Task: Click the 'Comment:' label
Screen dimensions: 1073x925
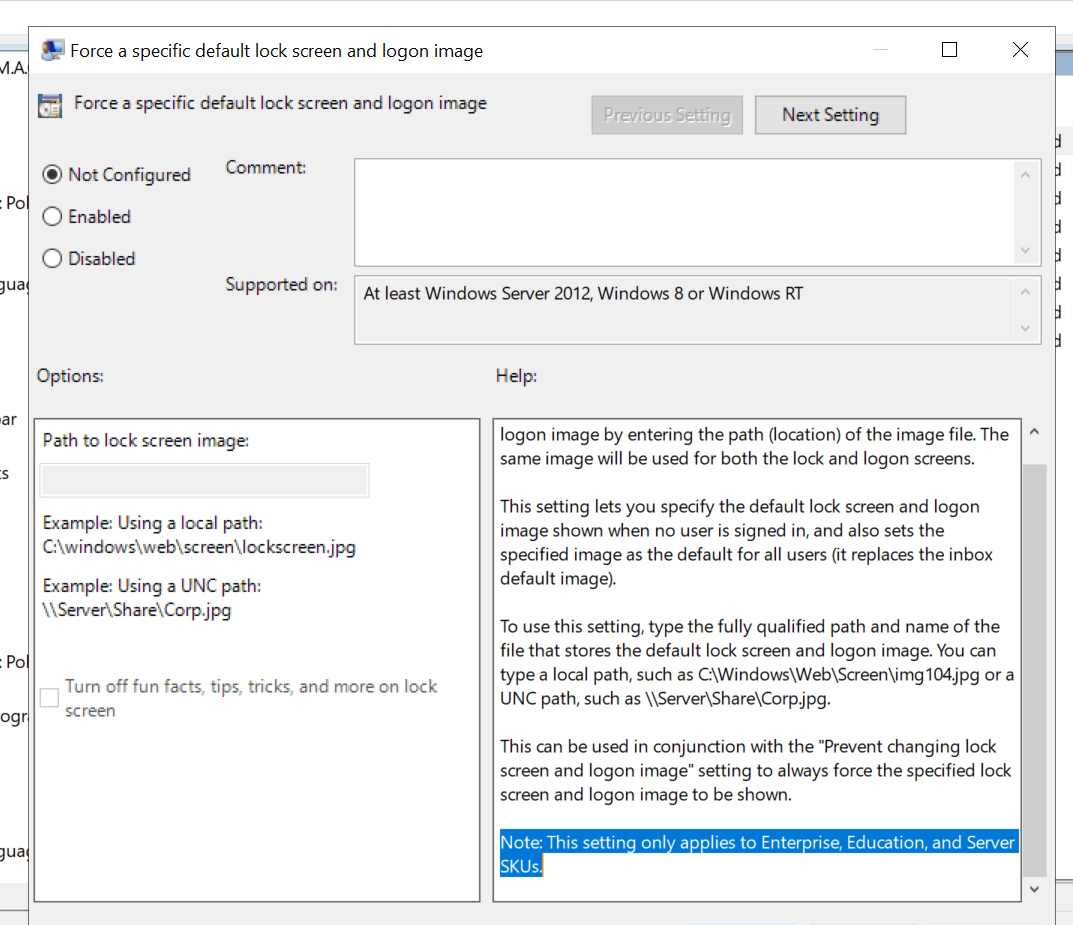Action: tap(266, 168)
